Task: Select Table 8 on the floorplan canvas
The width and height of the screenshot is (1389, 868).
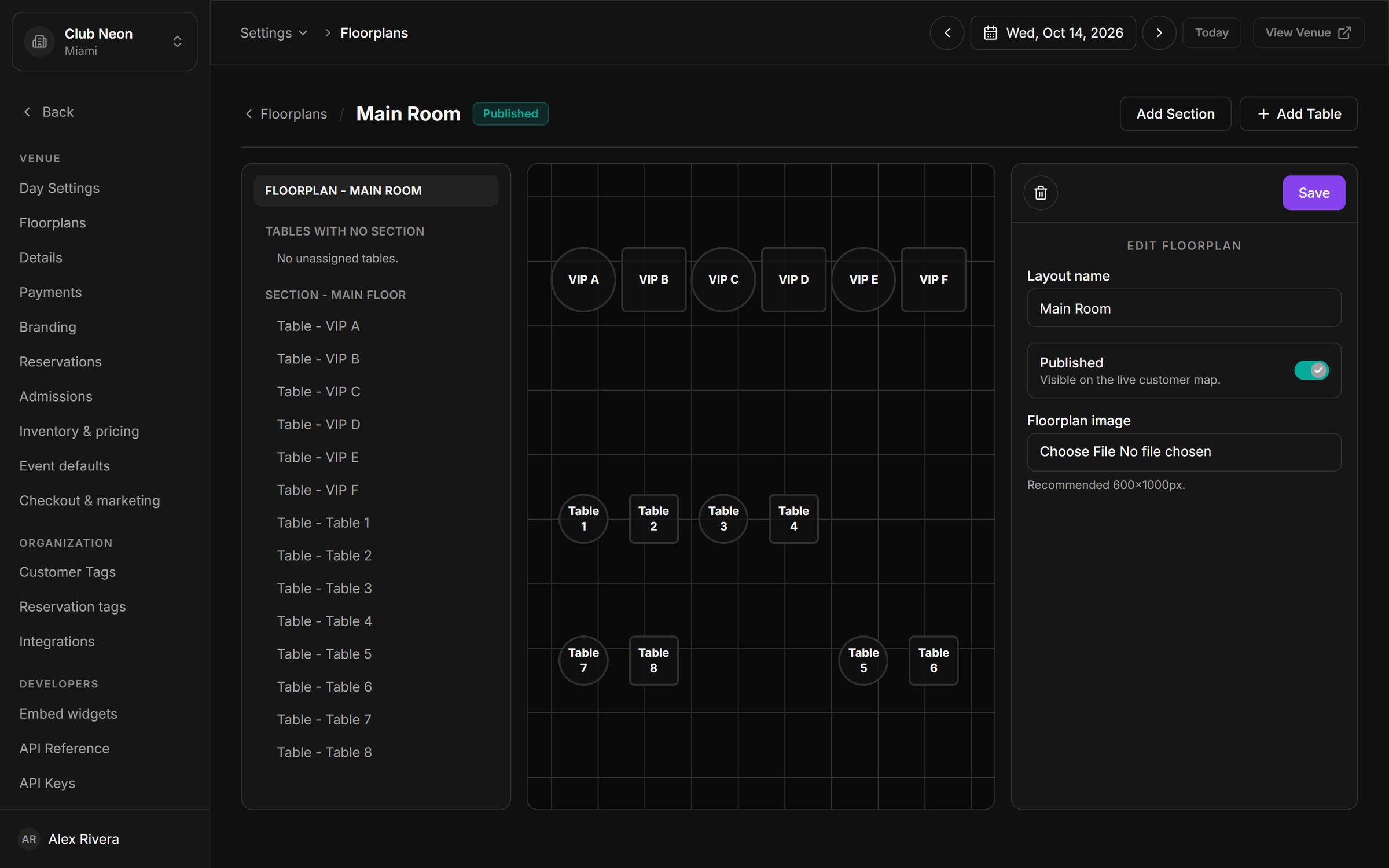Action: [653, 660]
